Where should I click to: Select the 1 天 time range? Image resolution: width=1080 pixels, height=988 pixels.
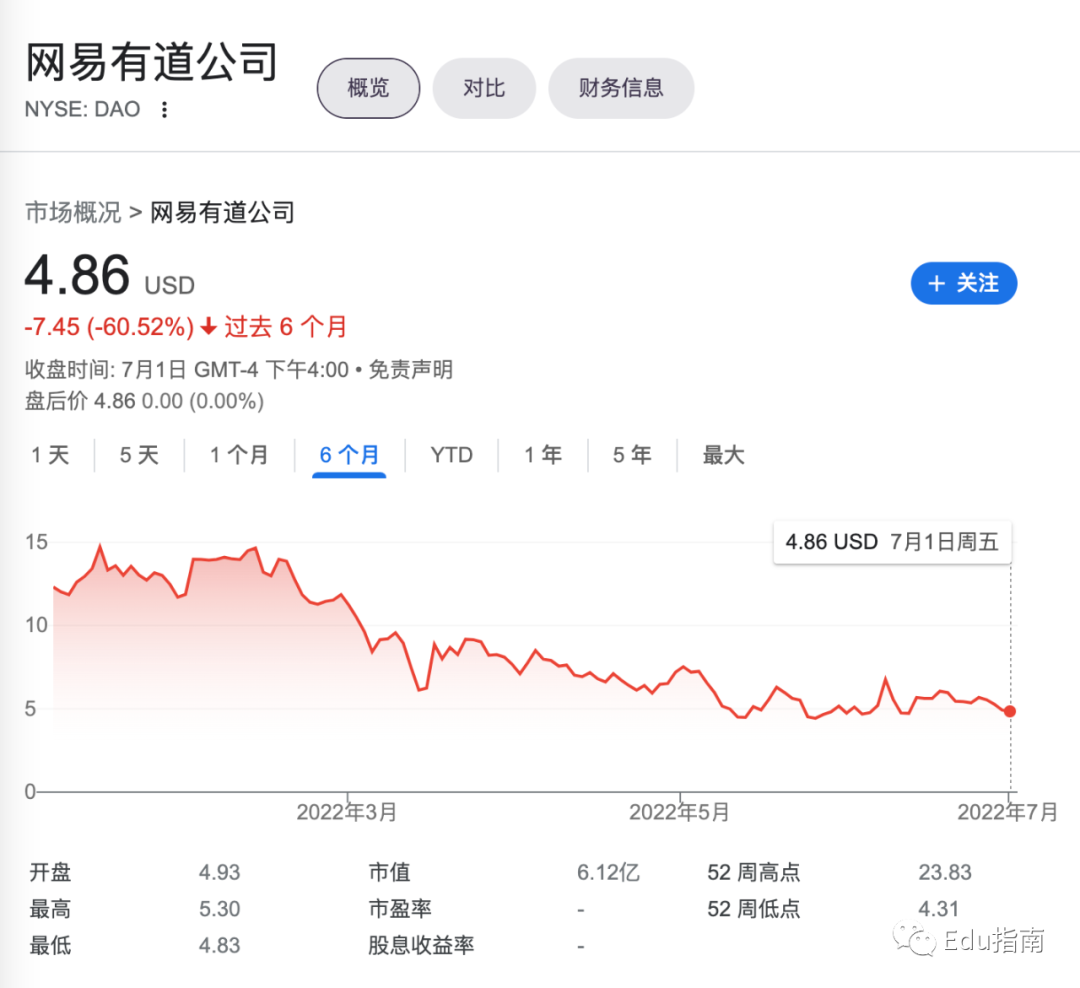[x=50, y=455]
